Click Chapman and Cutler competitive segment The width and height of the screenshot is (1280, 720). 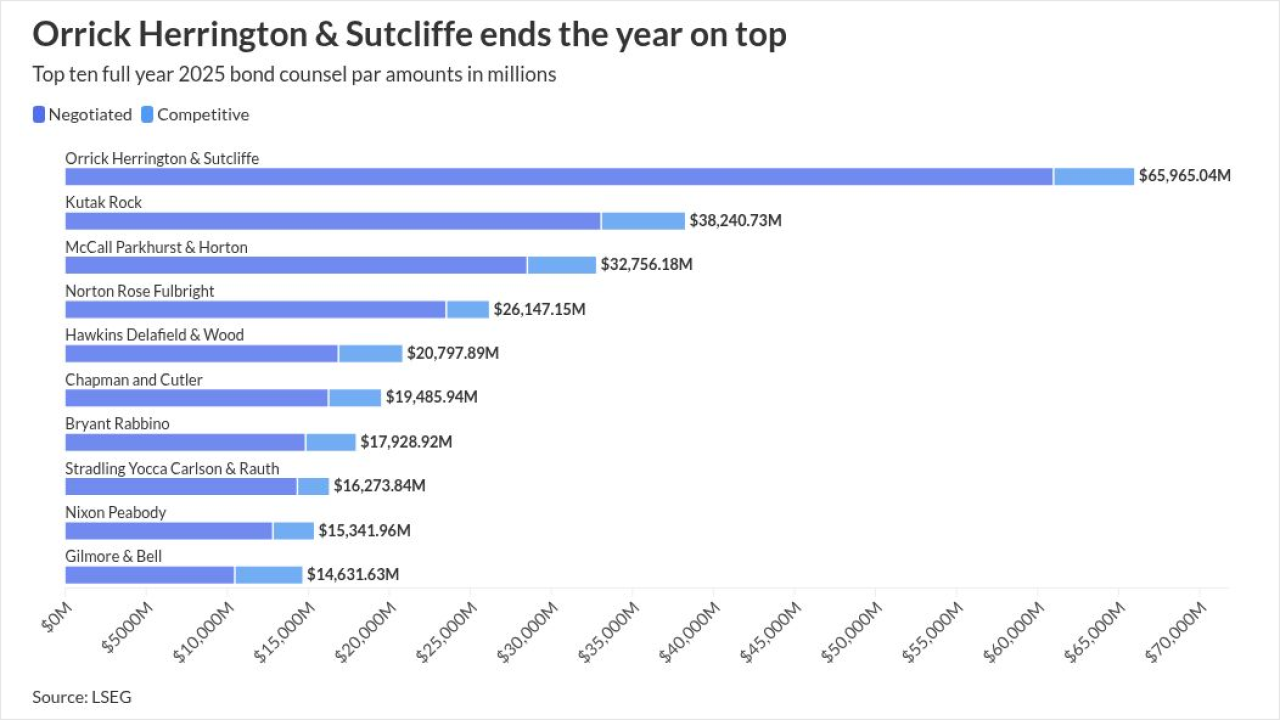[x=355, y=398]
